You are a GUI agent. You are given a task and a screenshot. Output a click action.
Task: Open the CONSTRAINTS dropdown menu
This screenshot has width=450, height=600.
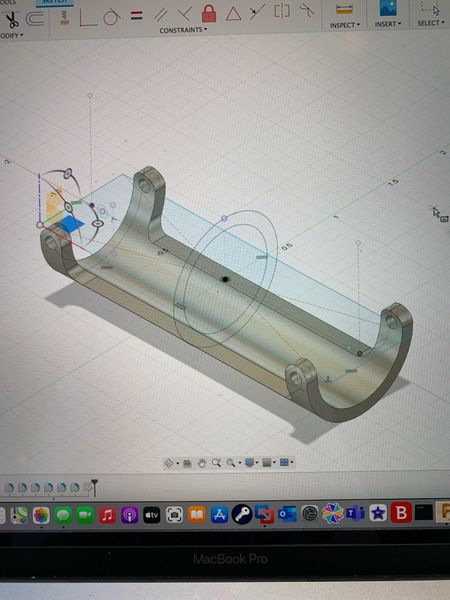[x=183, y=30]
